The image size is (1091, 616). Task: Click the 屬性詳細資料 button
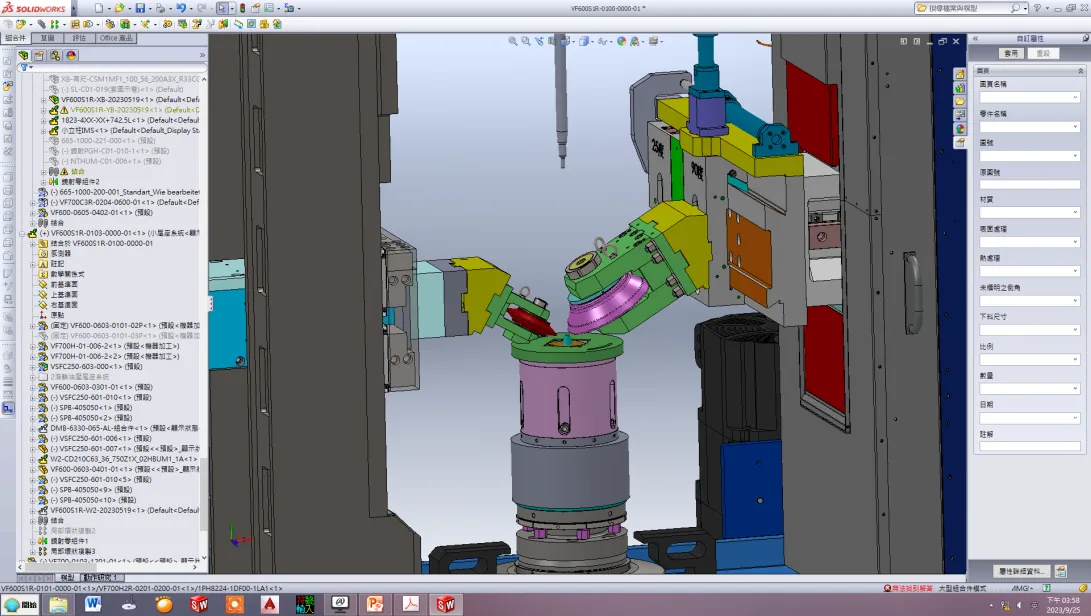(1021, 571)
